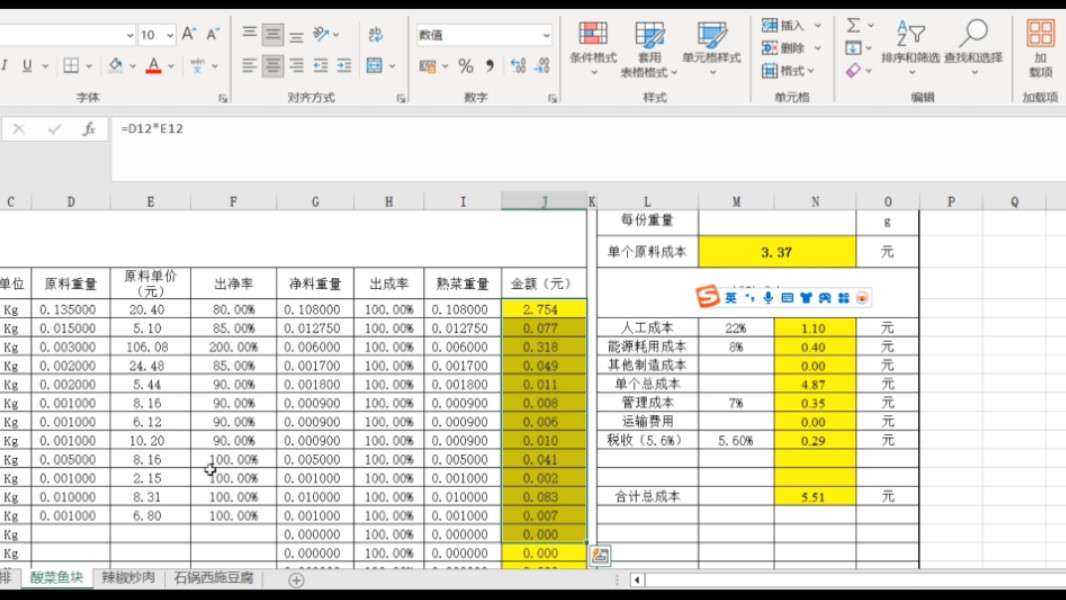1066x600 pixels.
Task: Align cell text right
Action: [296, 65]
